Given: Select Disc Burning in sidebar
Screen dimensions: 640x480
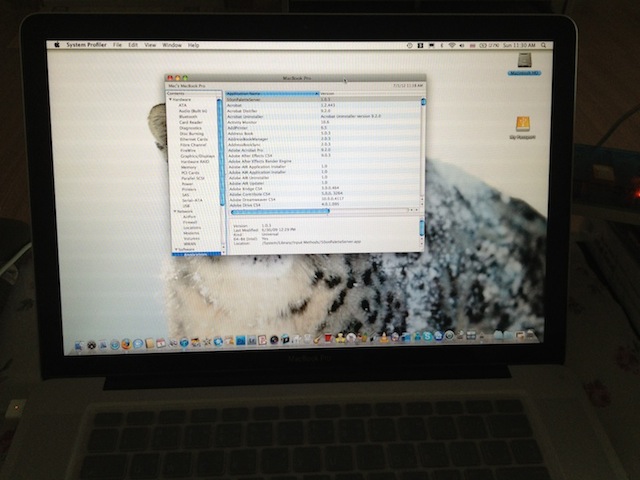Looking at the screenshot, I should click(x=192, y=134).
